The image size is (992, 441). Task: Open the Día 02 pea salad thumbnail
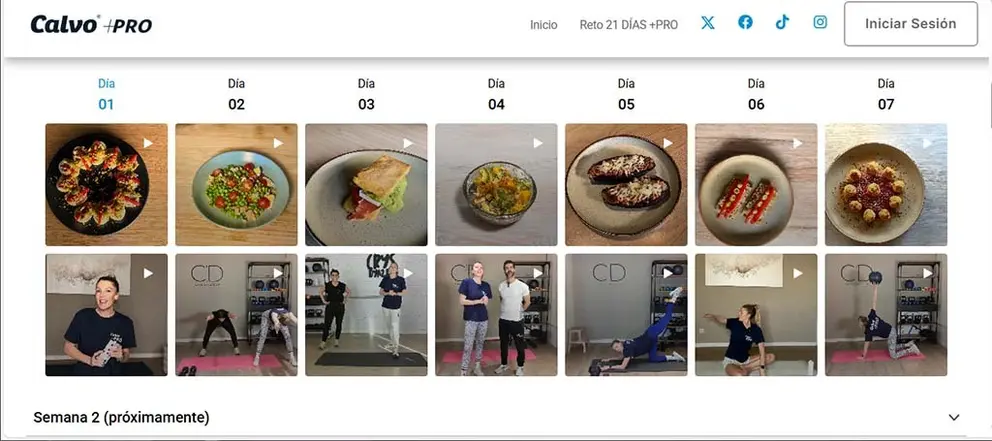236,184
